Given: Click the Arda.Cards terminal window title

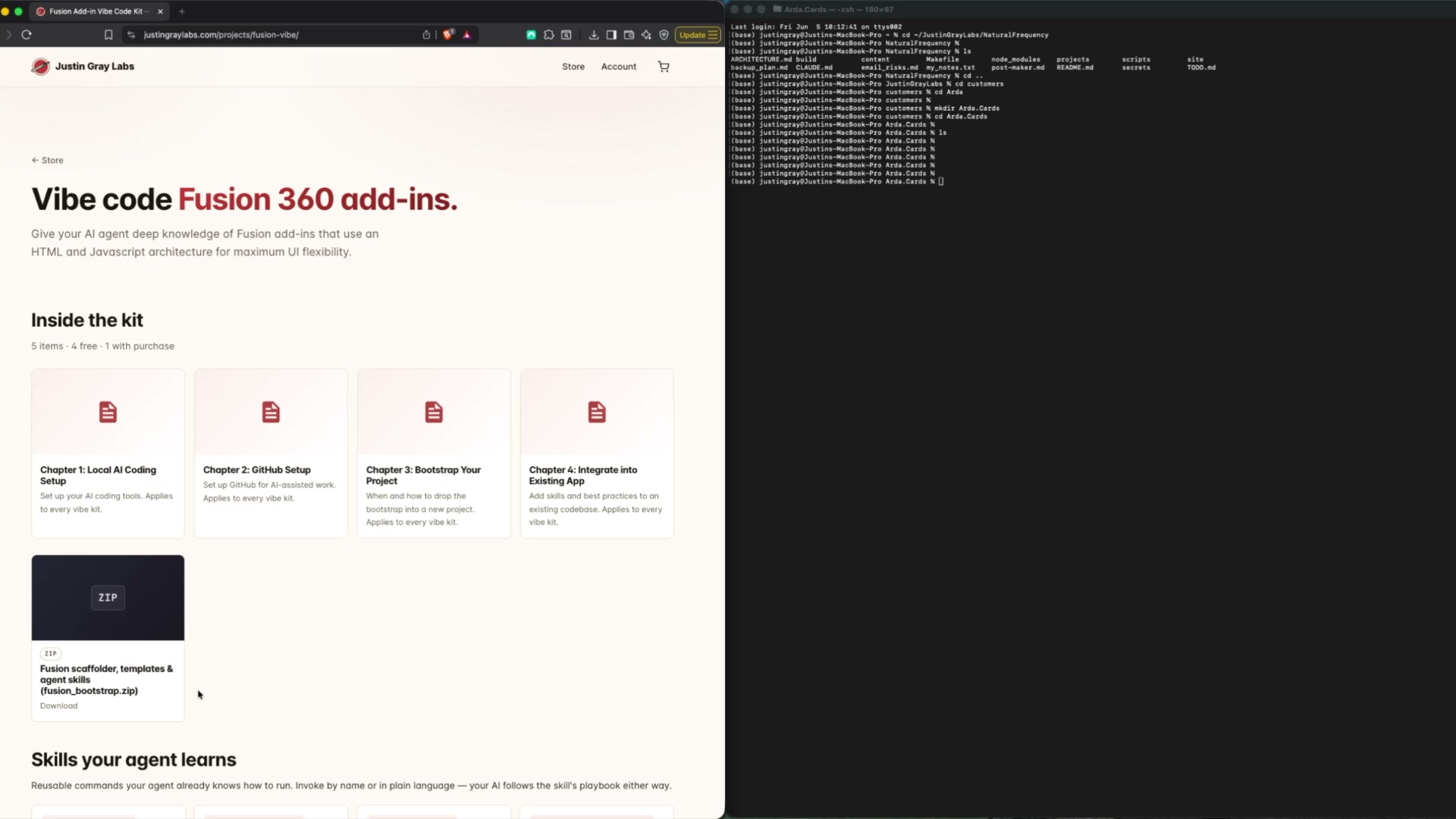Looking at the screenshot, I should (839, 9).
